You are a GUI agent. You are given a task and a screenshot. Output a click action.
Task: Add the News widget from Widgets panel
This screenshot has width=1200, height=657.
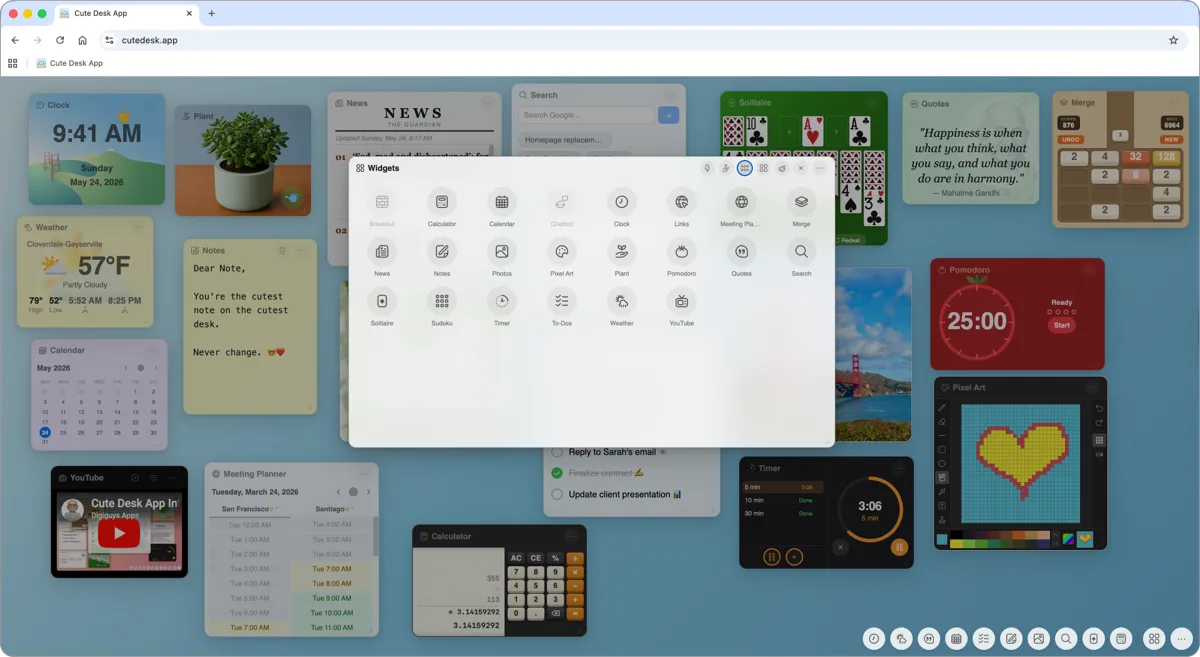381,251
